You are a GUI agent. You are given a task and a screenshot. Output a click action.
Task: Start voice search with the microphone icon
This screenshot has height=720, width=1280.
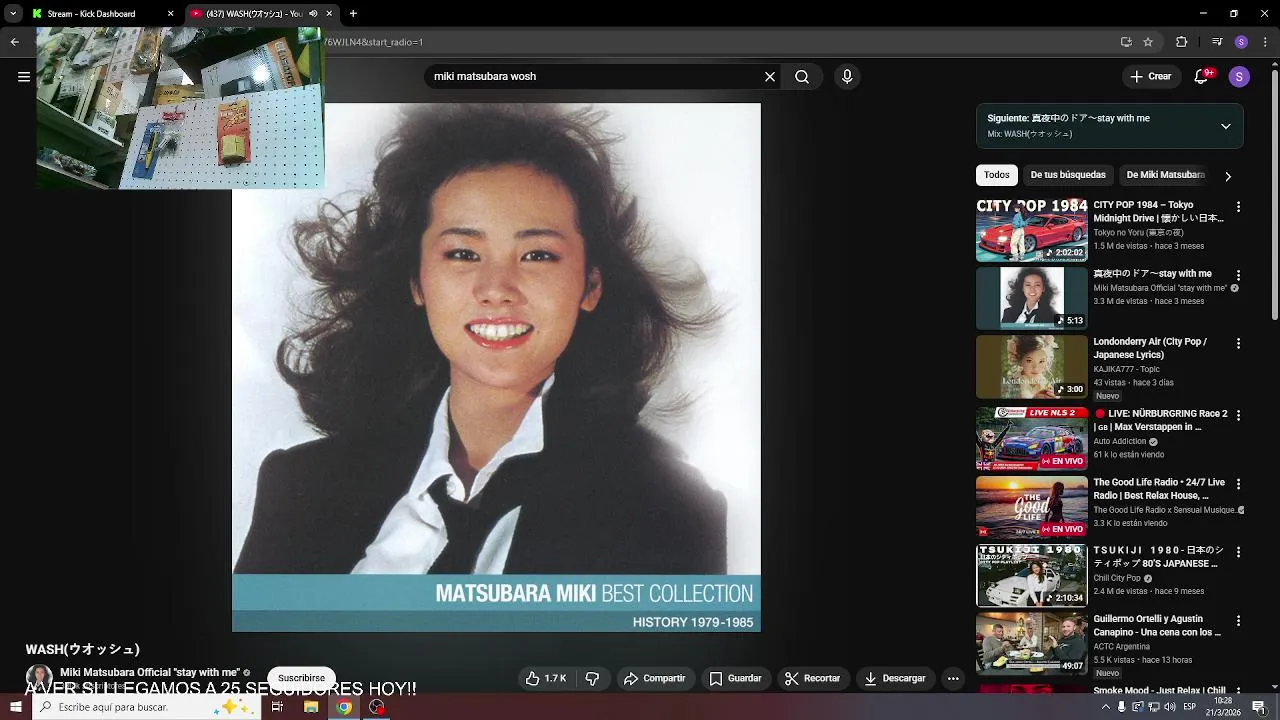click(x=847, y=77)
